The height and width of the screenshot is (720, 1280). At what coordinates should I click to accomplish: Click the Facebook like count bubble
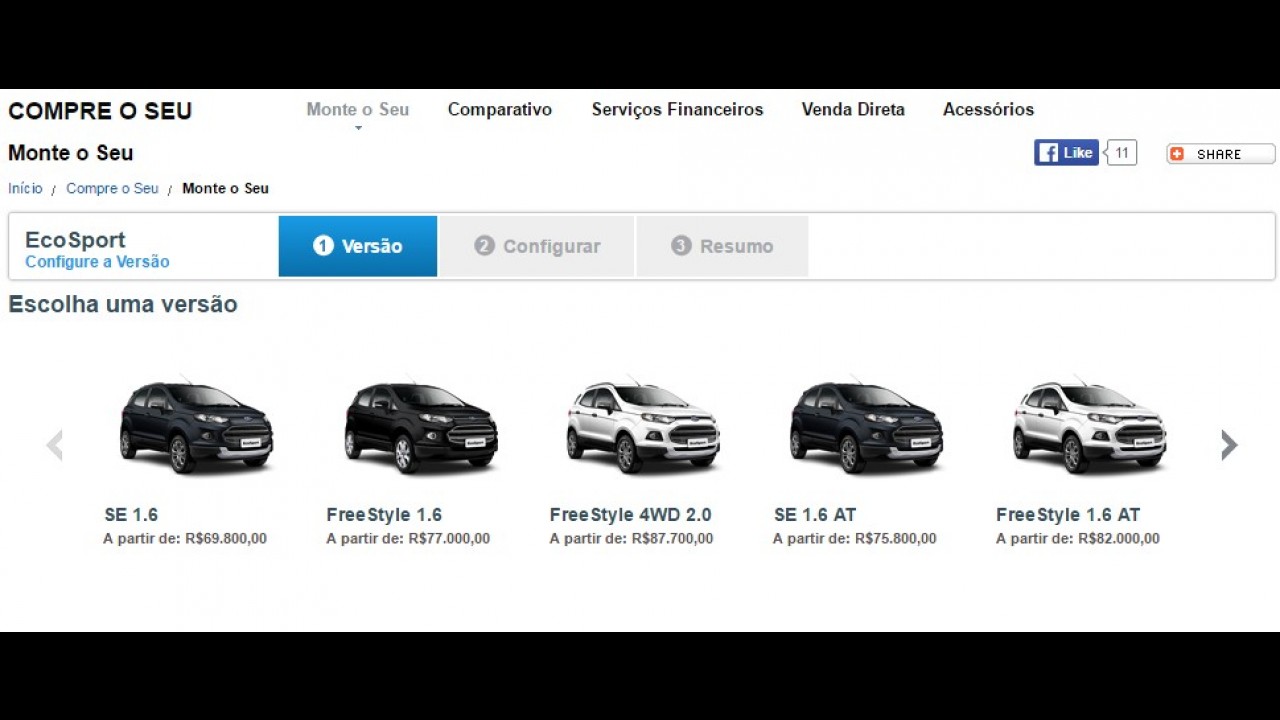point(1122,153)
